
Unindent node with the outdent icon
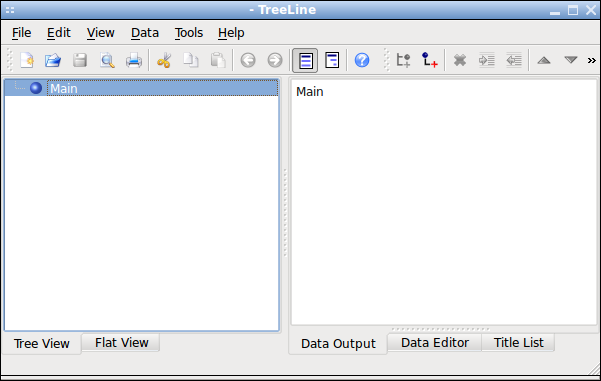pos(514,60)
